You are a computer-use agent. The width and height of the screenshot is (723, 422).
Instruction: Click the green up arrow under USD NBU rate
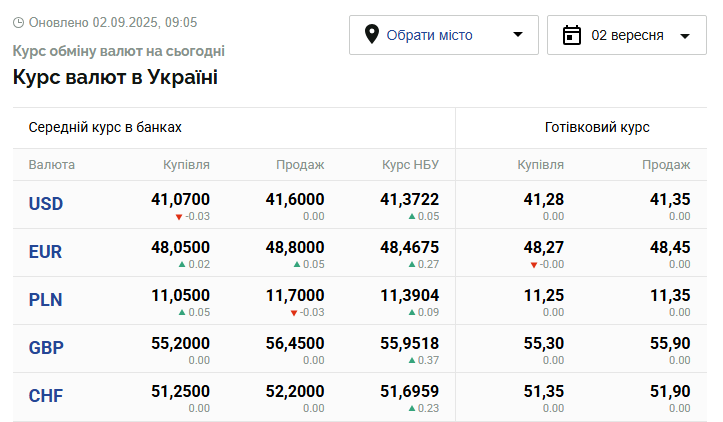412,216
